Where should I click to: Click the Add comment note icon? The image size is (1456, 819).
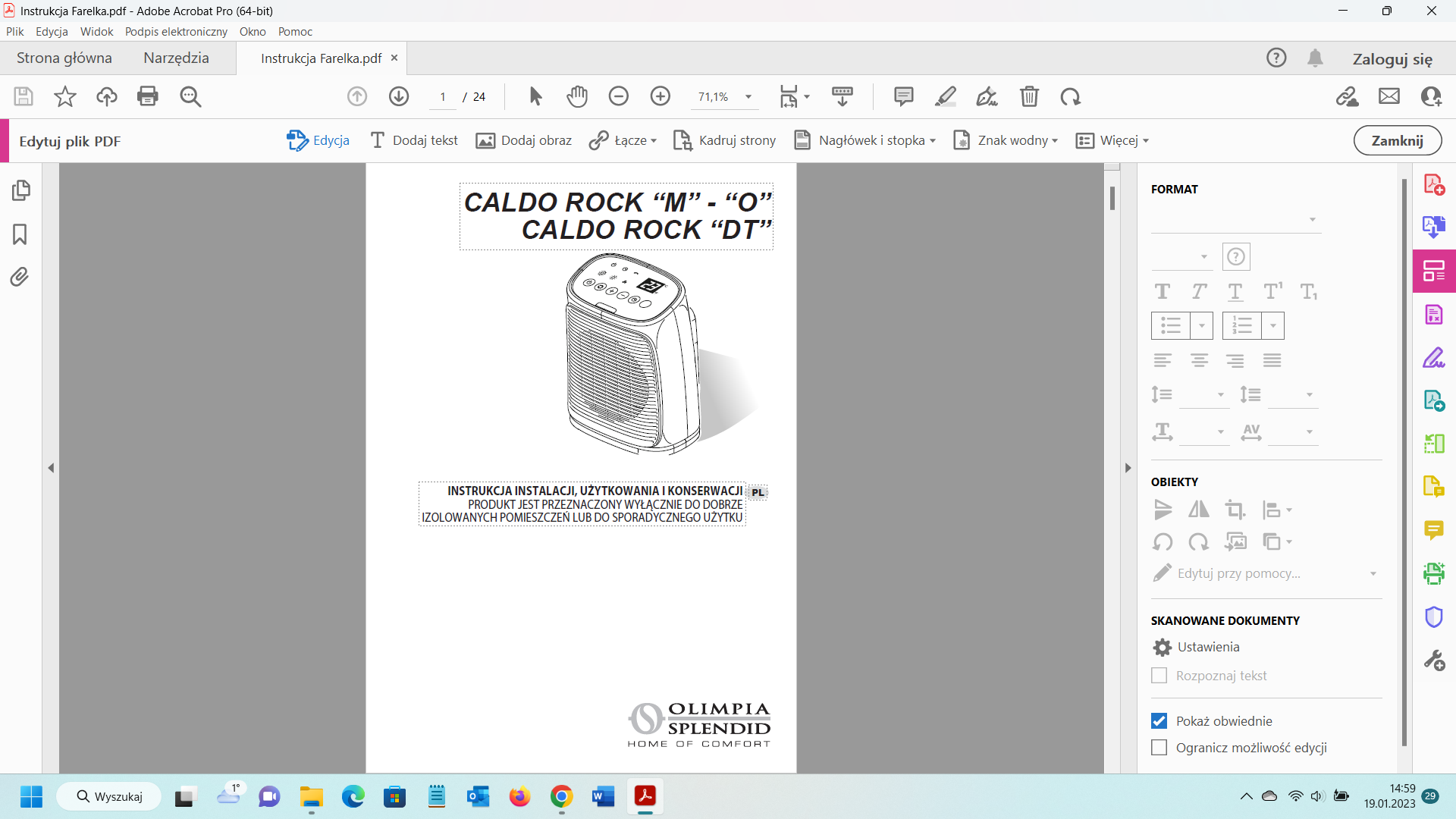pyautogui.click(x=903, y=96)
